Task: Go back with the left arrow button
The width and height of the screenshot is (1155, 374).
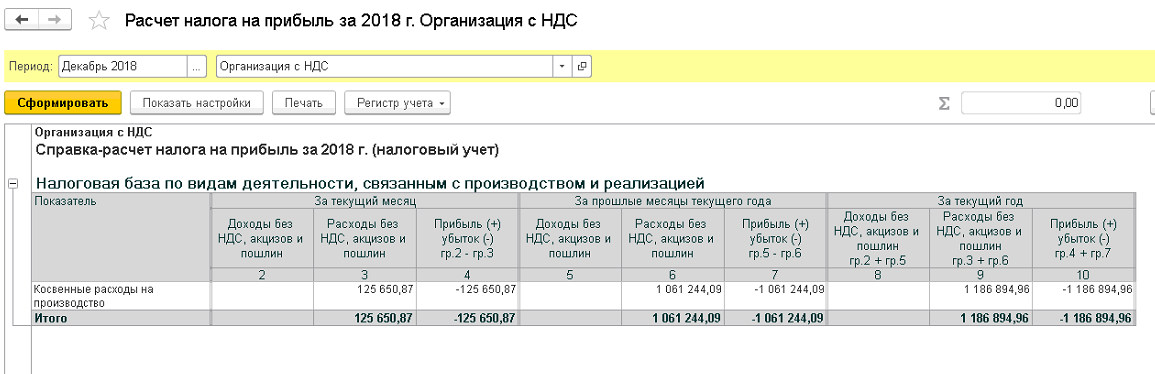Action: 22,20
